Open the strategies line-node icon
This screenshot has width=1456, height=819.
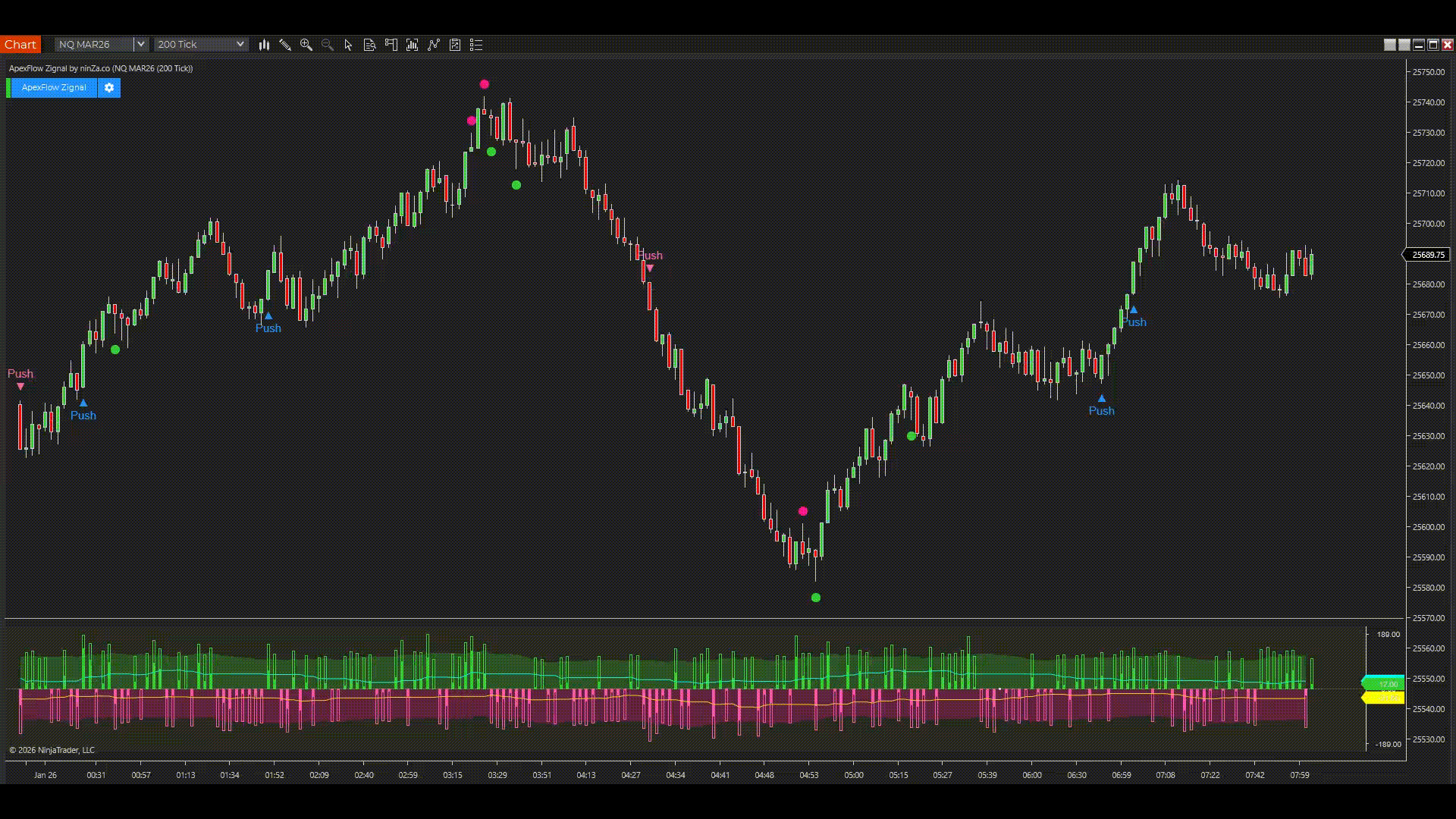(x=434, y=45)
